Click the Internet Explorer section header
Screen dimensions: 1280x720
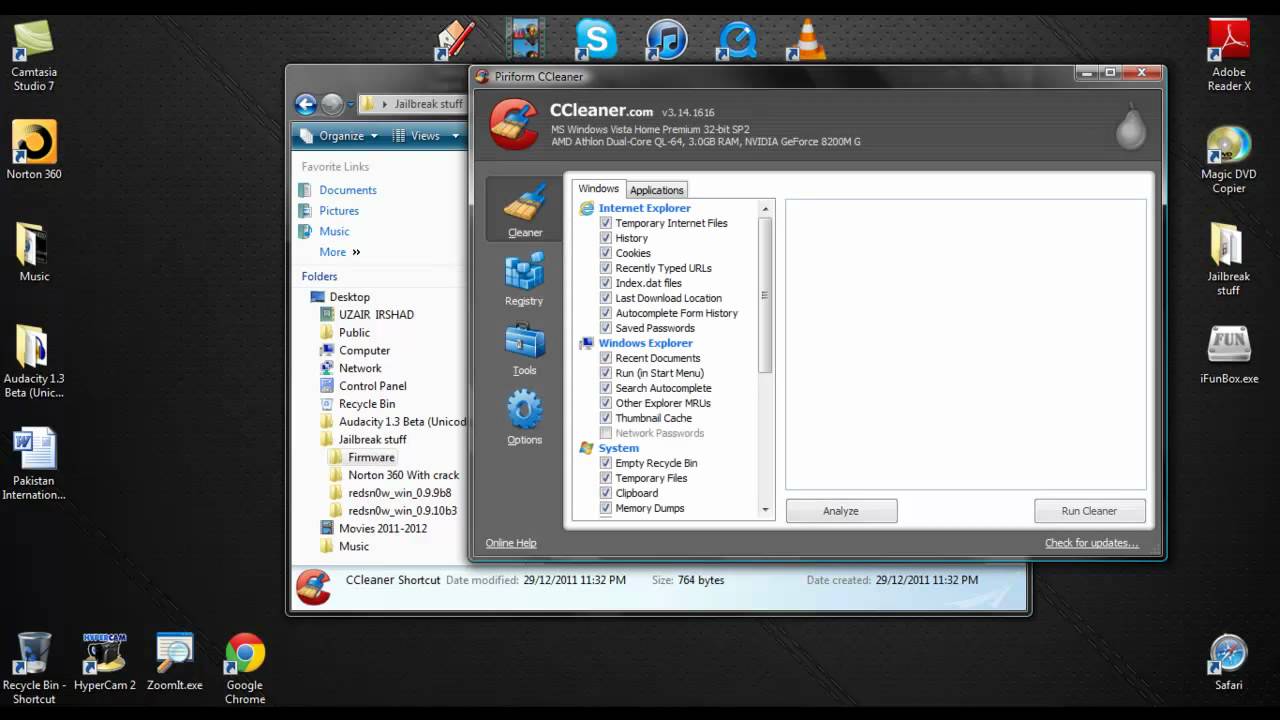644,208
